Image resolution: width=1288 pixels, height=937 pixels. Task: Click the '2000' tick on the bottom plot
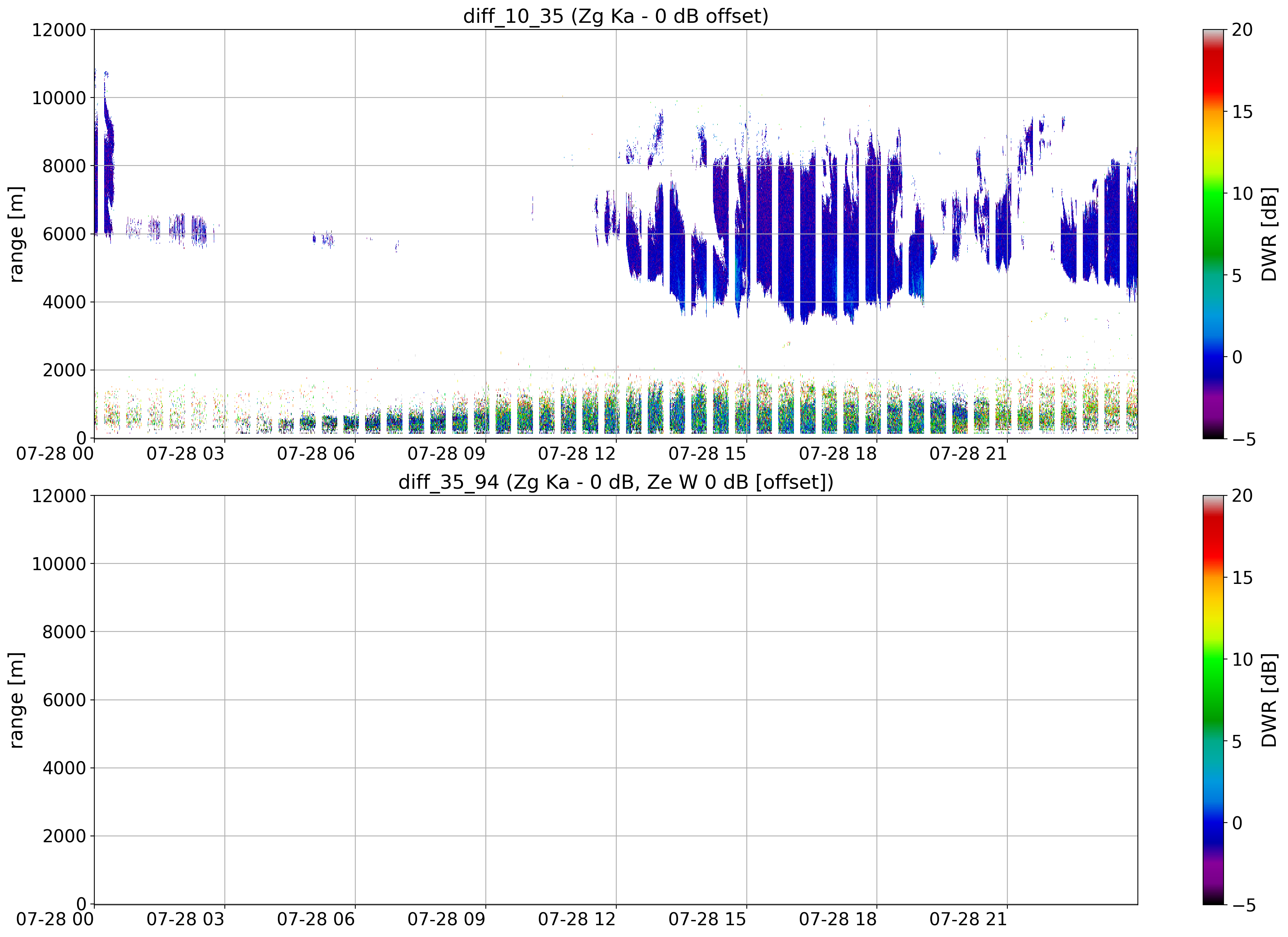pyautogui.click(x=64, y=836)
